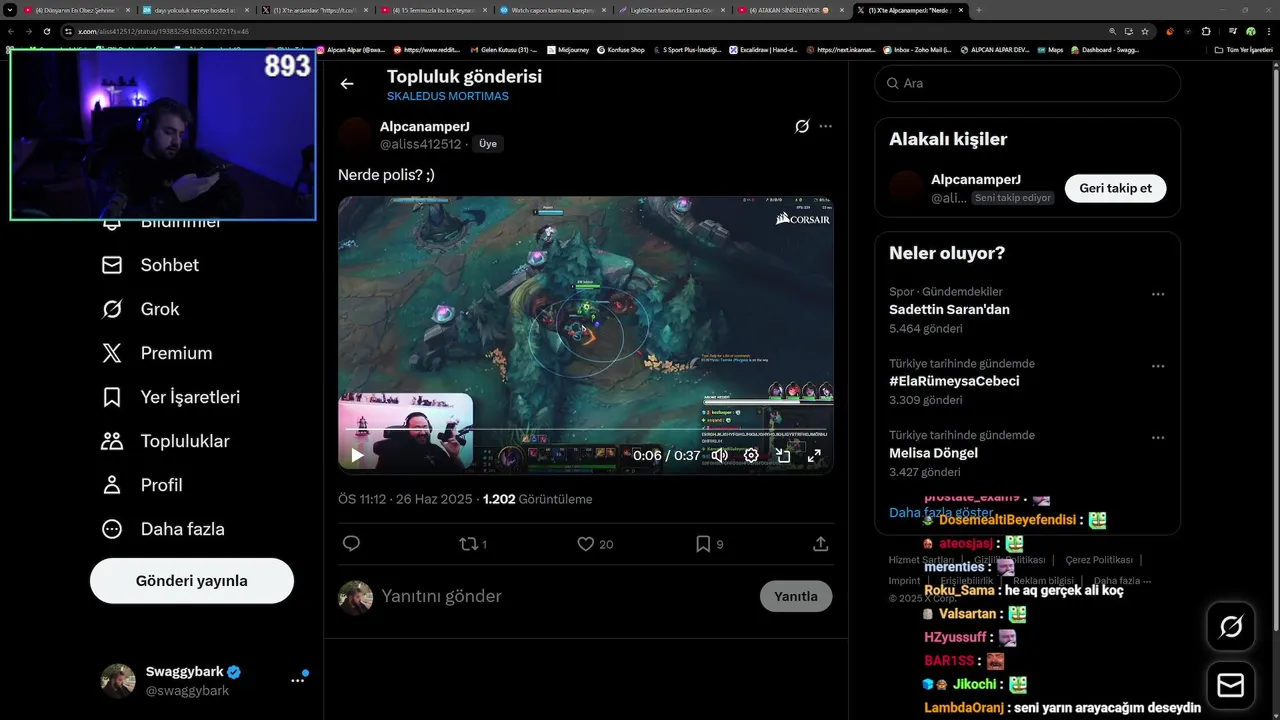Bookmark this page with the star icon
Image resolution: width=1280 pixels, height=720 pixels.
pyautogui.click(x=1145, y=31)
